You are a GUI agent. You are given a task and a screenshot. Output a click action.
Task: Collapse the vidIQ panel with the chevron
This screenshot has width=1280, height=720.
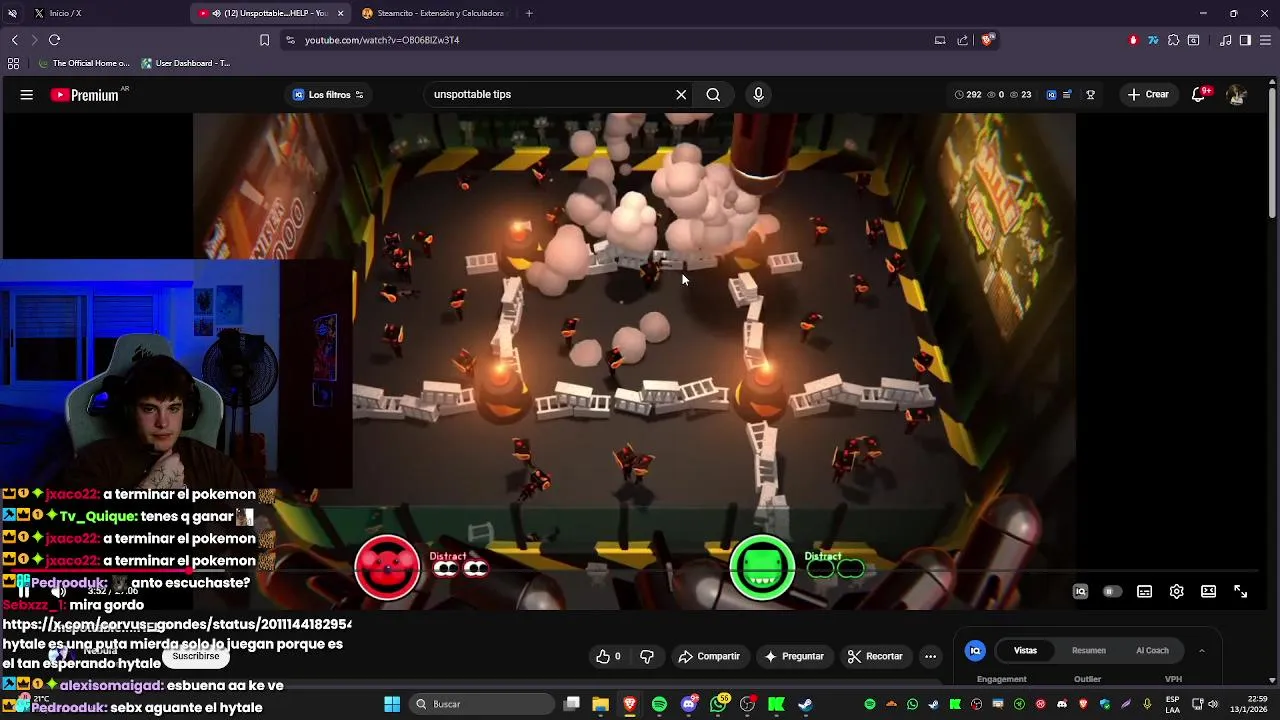click(x=1202, y=651)
